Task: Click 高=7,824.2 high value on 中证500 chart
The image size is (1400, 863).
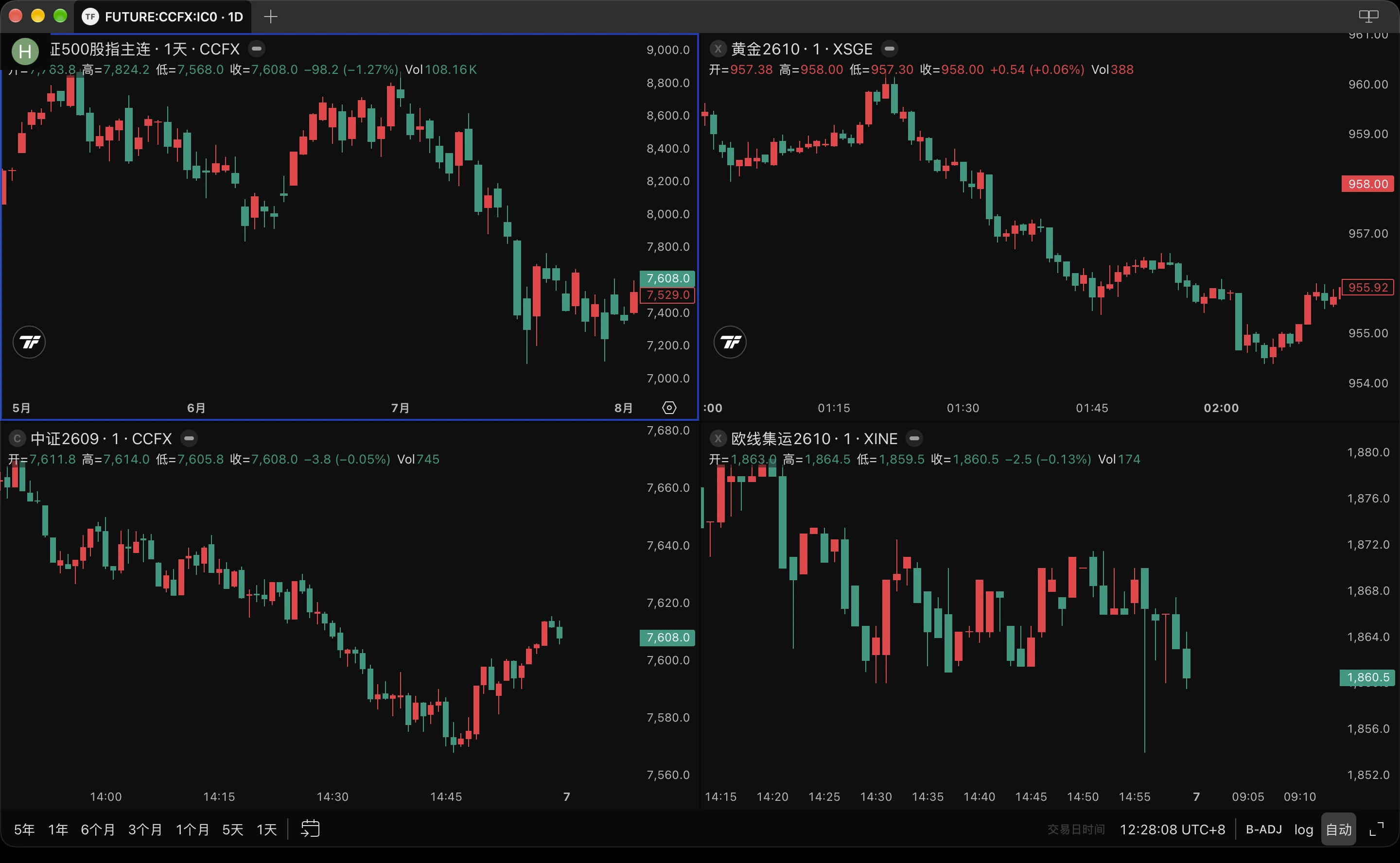Action: coord(115,69)
